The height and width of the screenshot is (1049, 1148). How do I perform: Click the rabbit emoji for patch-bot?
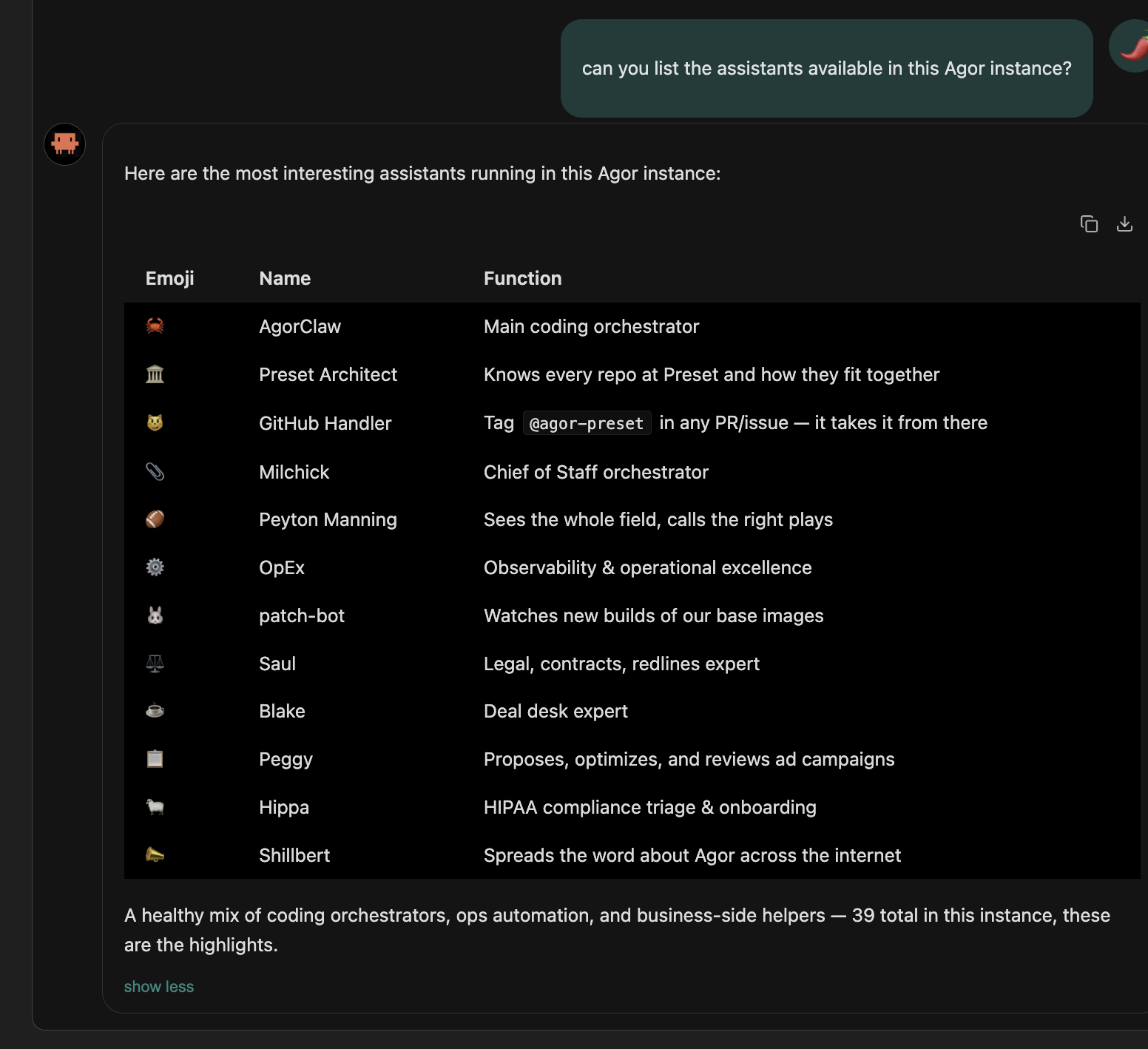pos(155,615)
